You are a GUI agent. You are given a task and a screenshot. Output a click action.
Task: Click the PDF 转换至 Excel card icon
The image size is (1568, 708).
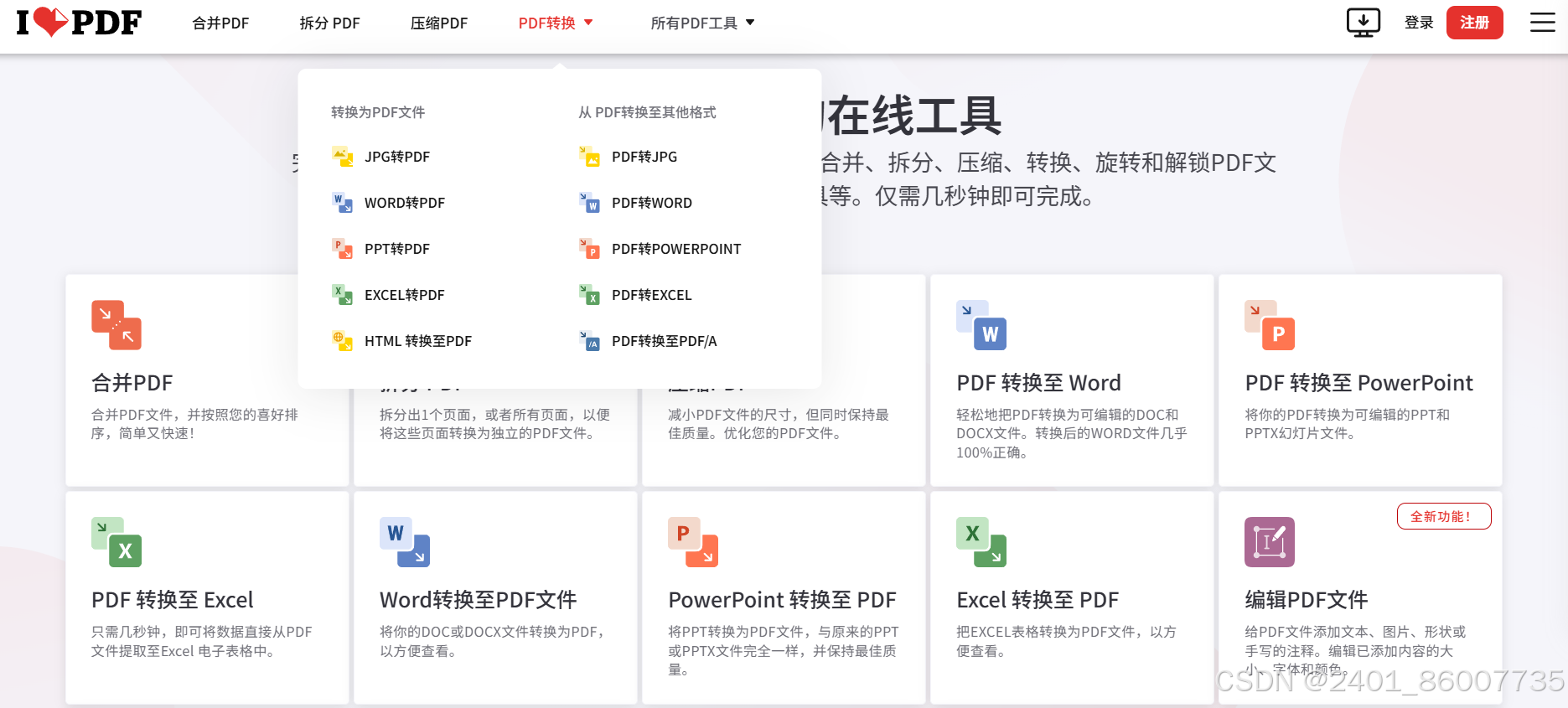pos(116,542)
